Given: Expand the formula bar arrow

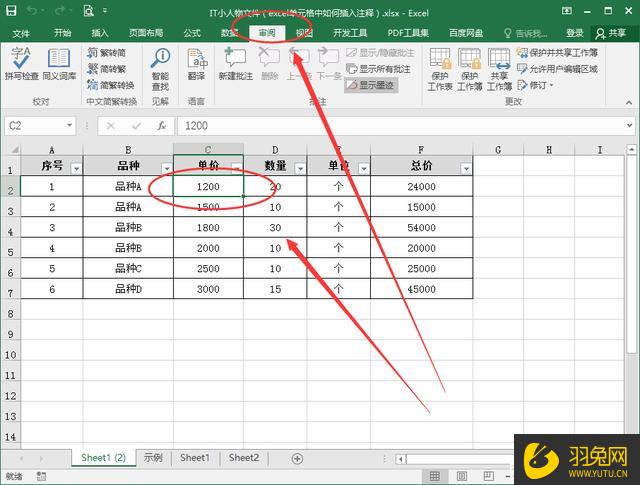Looking at the screenshot, I should pos(629,125).
